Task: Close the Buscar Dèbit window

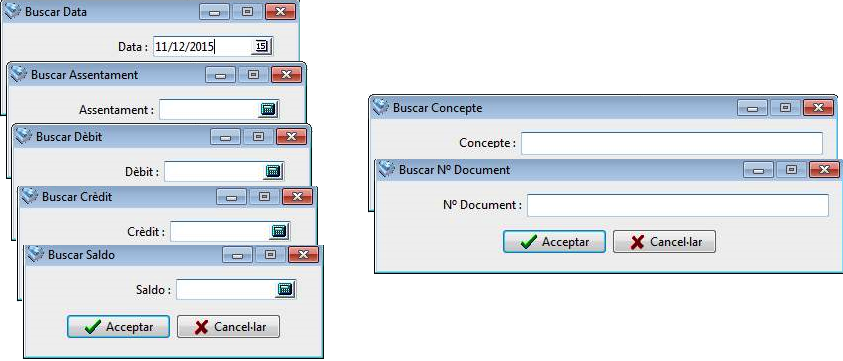Action: pos(291,137)
